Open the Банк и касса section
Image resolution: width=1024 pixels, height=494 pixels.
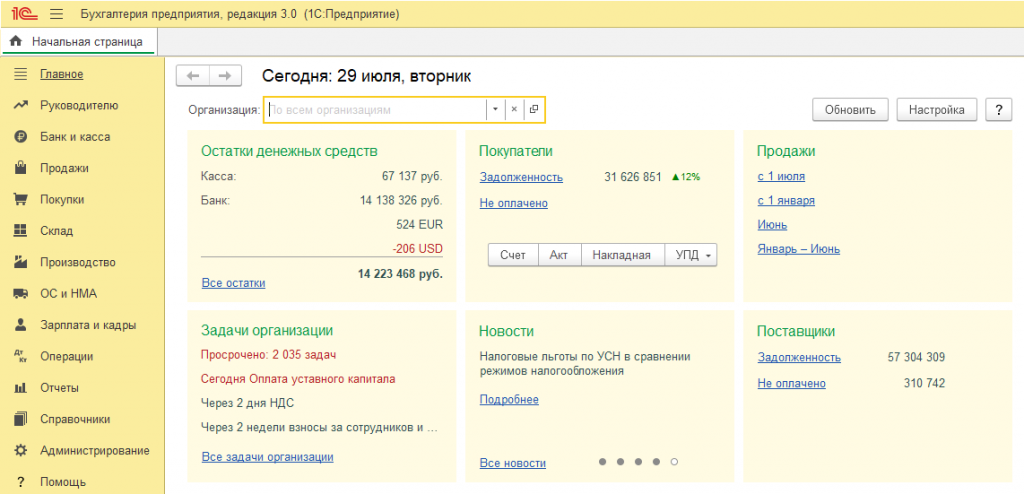click(x=75, y=137)
